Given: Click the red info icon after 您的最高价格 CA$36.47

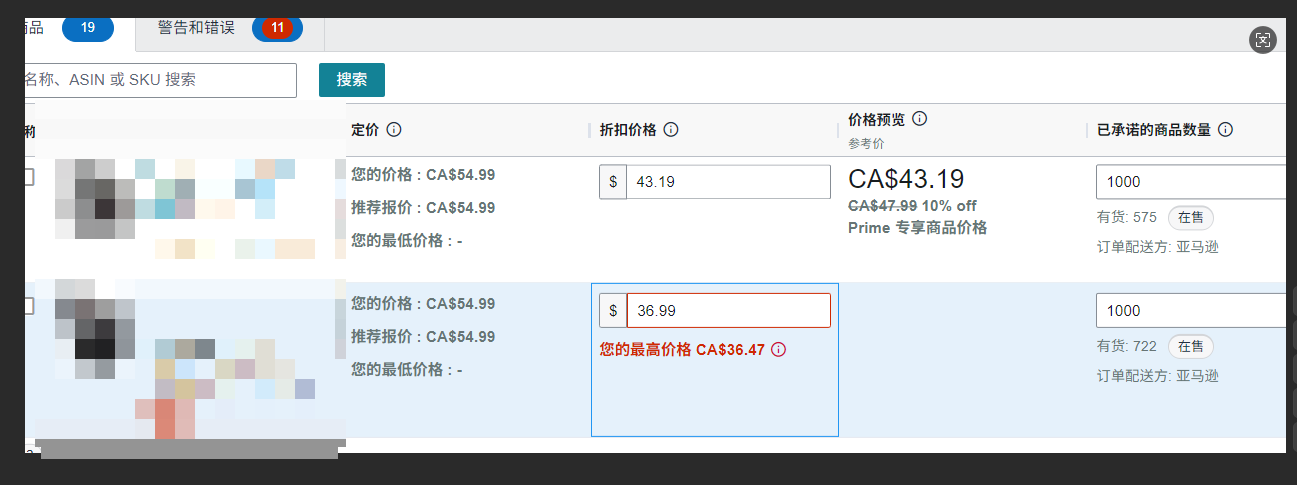Looking at the screenshot, I should click(x=779, y=350).
